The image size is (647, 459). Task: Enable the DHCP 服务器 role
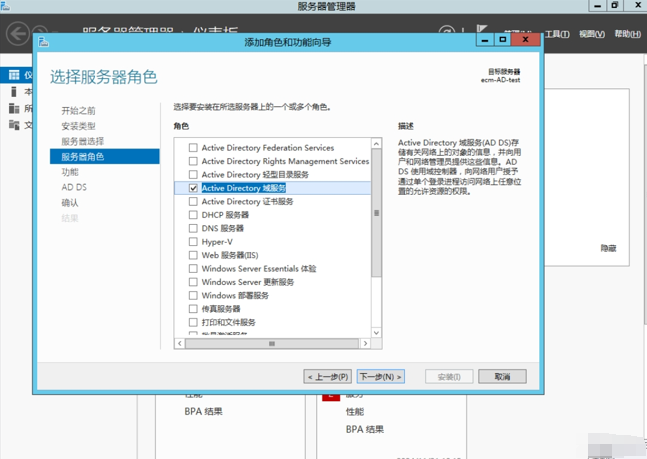click(193, 215)
